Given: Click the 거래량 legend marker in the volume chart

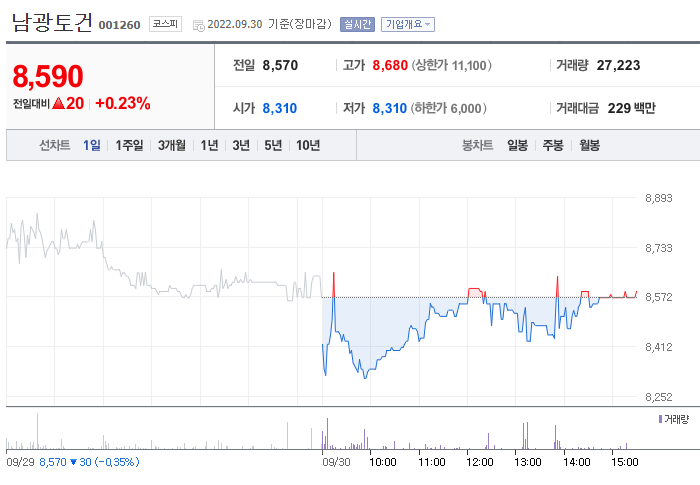Looking at the screenshot, I should point(661,419).
